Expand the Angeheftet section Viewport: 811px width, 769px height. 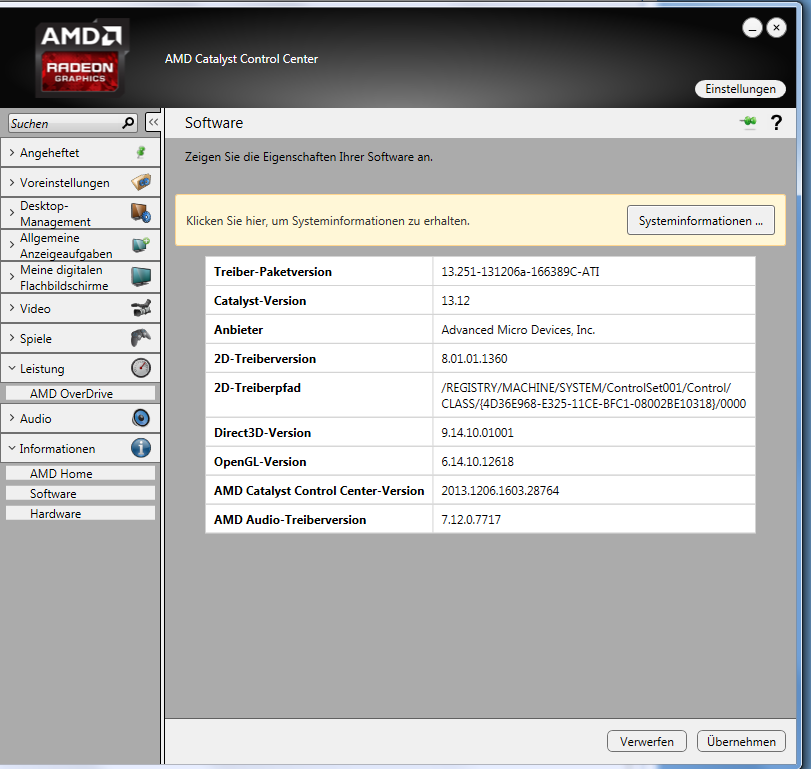pos(12,153)
